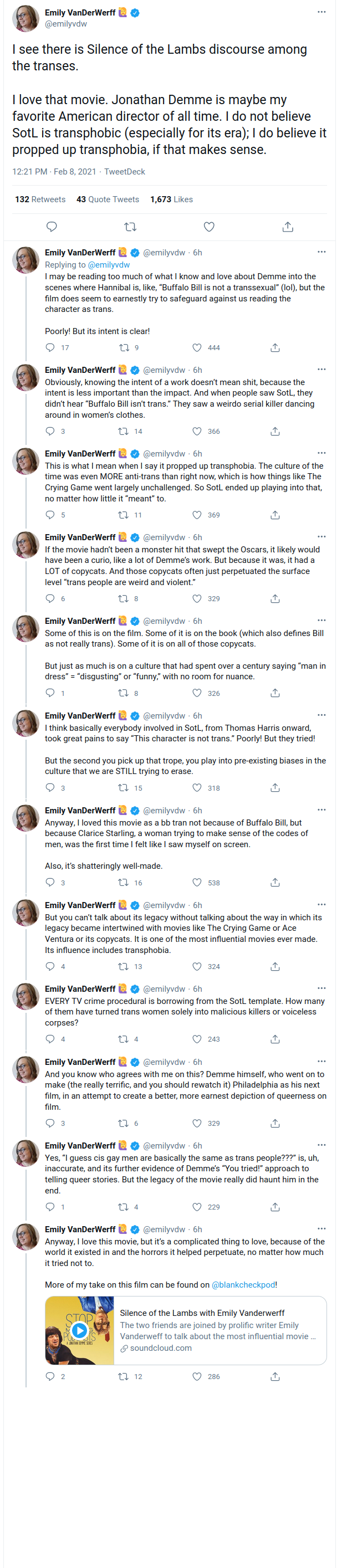This screenshot has width=347, height=1568.
Task: Retweet the reply showing 14 retweets
Action: [123, 431]
